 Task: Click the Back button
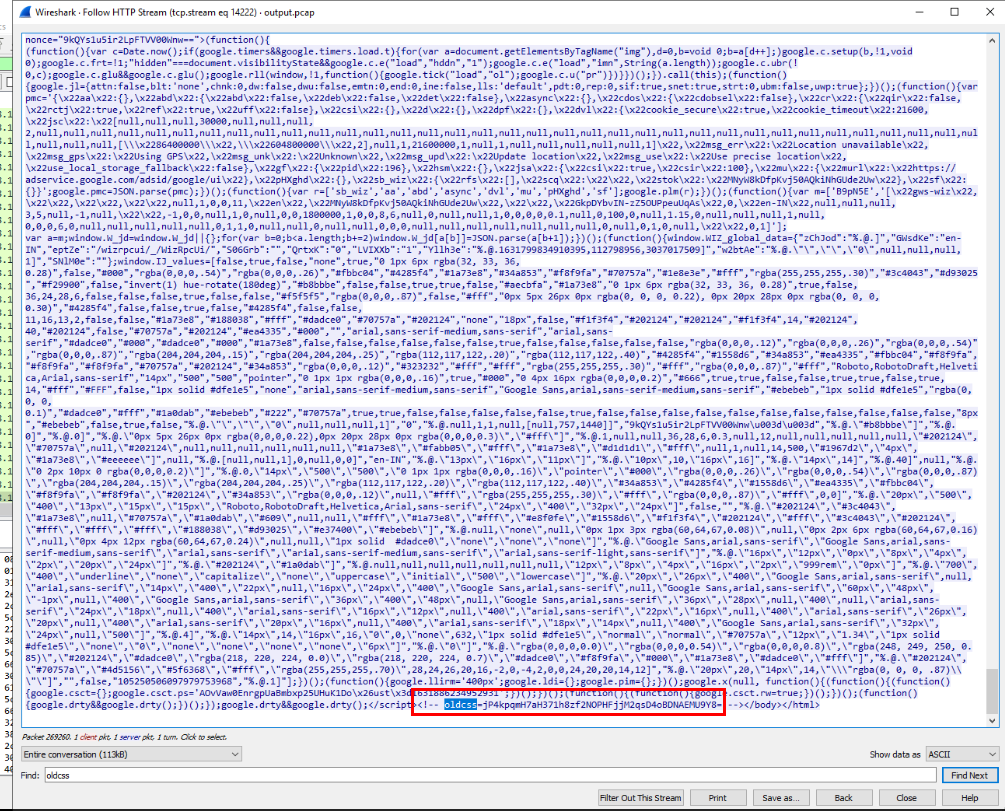click(x=843, y=798)
